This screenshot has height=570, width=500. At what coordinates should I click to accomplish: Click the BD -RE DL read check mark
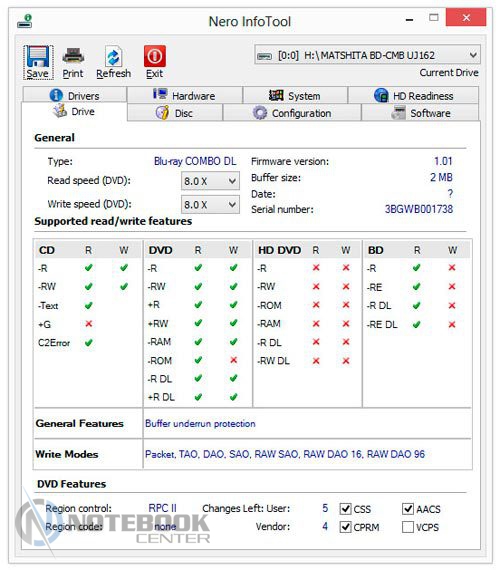pos(416,324)
